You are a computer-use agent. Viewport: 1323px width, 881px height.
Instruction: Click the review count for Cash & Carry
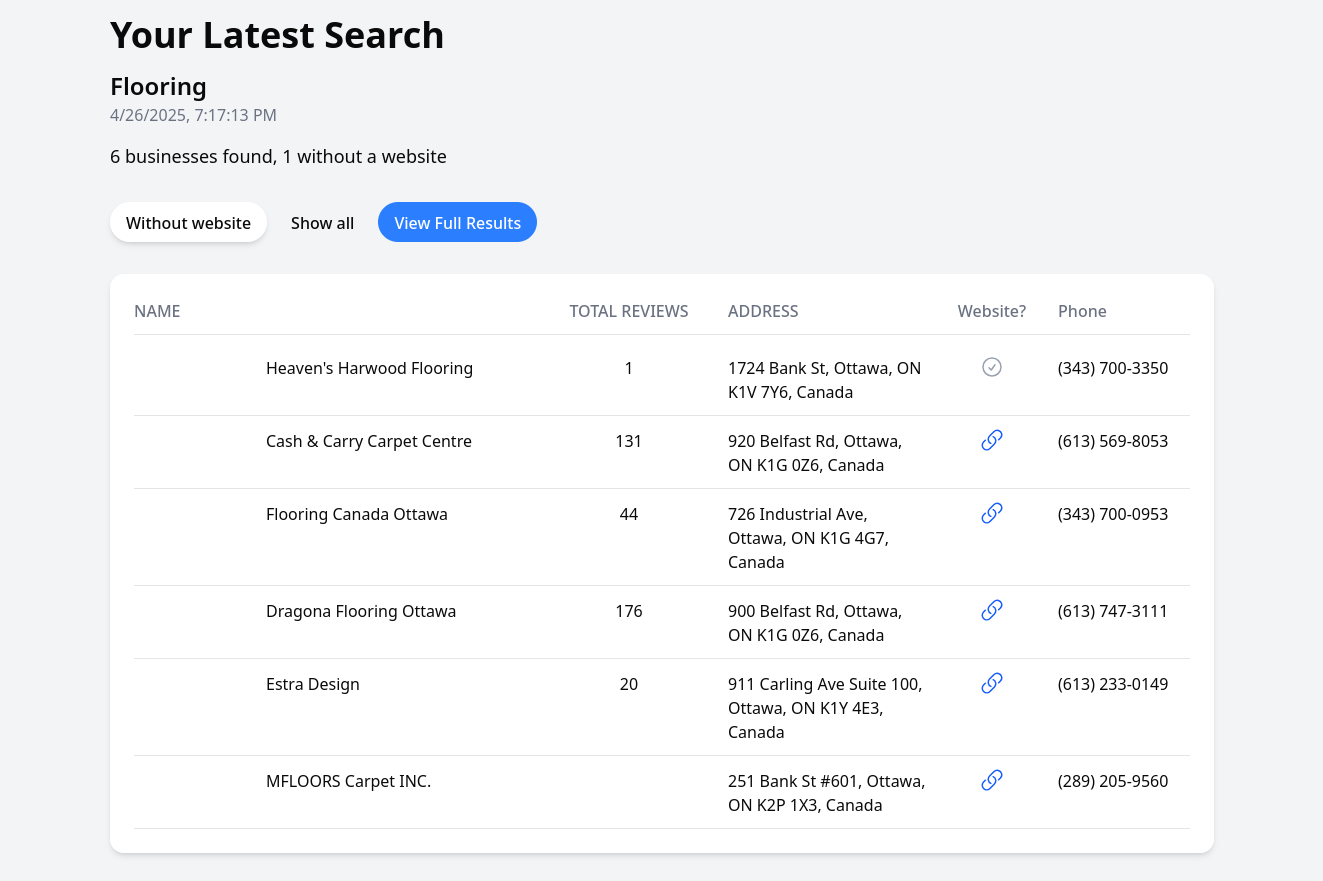point(628,440)
